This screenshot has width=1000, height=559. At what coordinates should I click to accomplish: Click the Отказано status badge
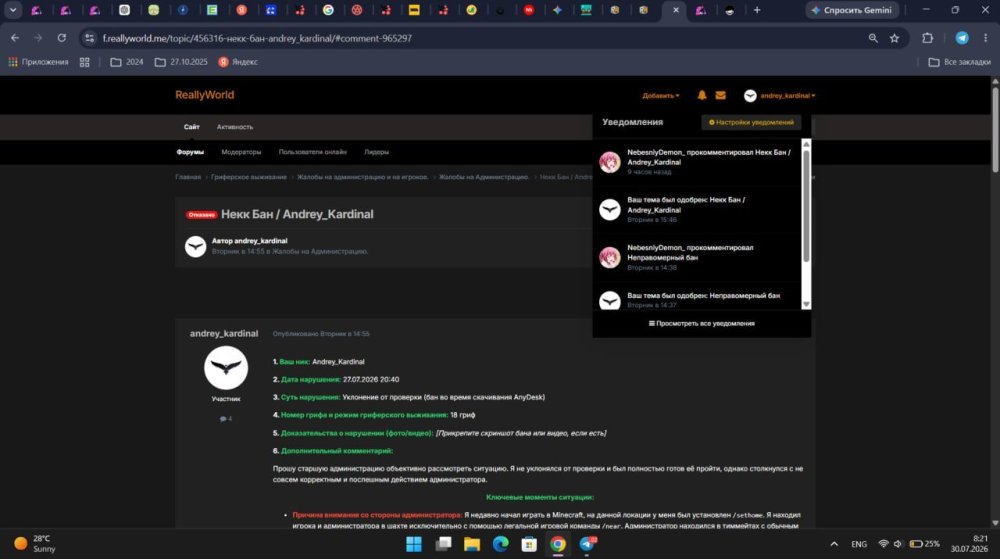202,215
